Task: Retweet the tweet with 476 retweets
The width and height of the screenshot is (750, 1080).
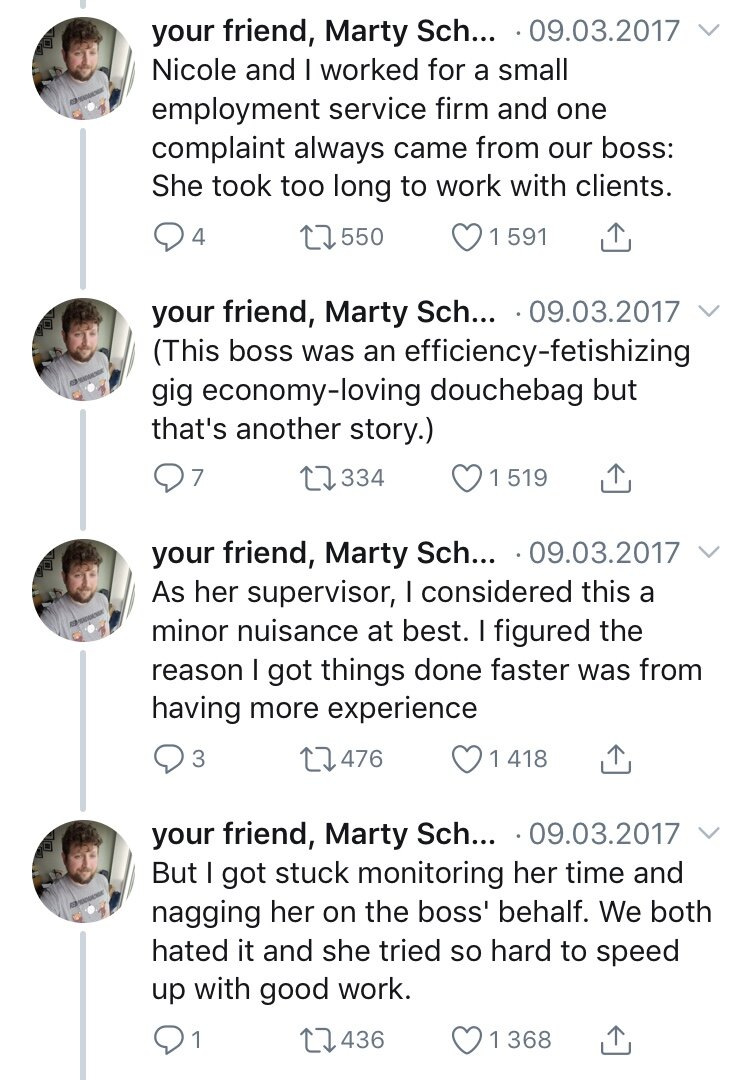Action: tap(317, 759)
